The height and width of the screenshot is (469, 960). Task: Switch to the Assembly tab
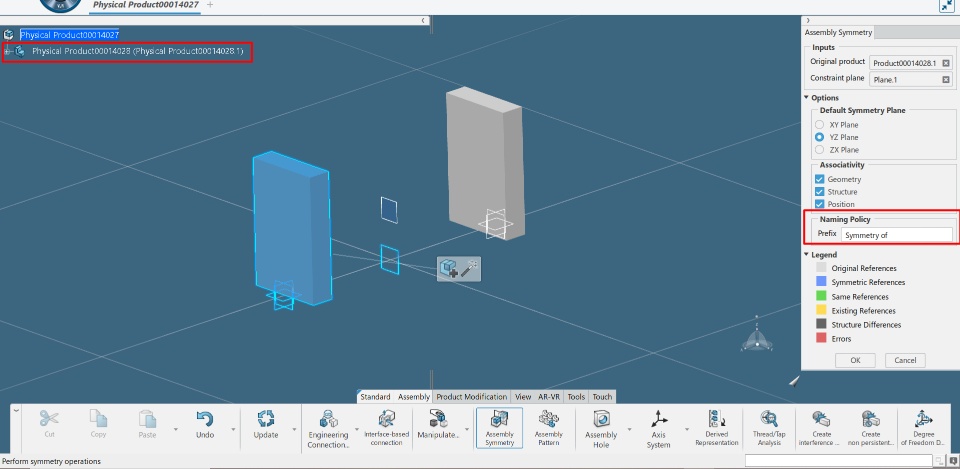coord(414,397)
